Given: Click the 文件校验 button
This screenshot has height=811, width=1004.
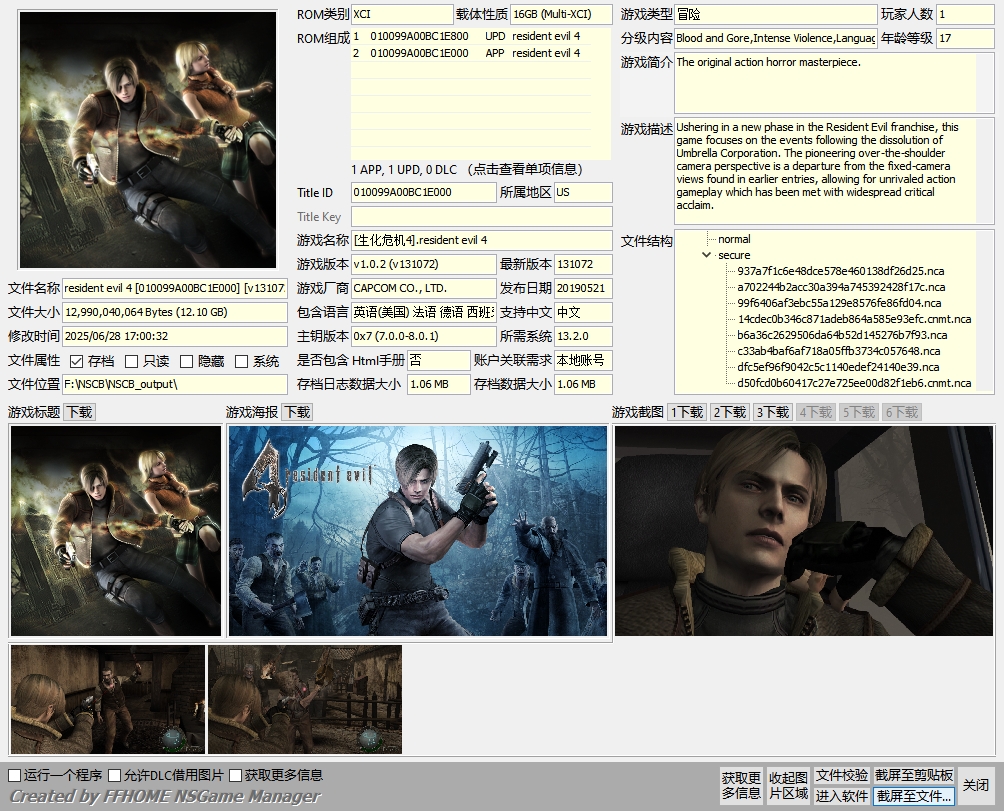Looking at the screenshot, I should 842,775.
